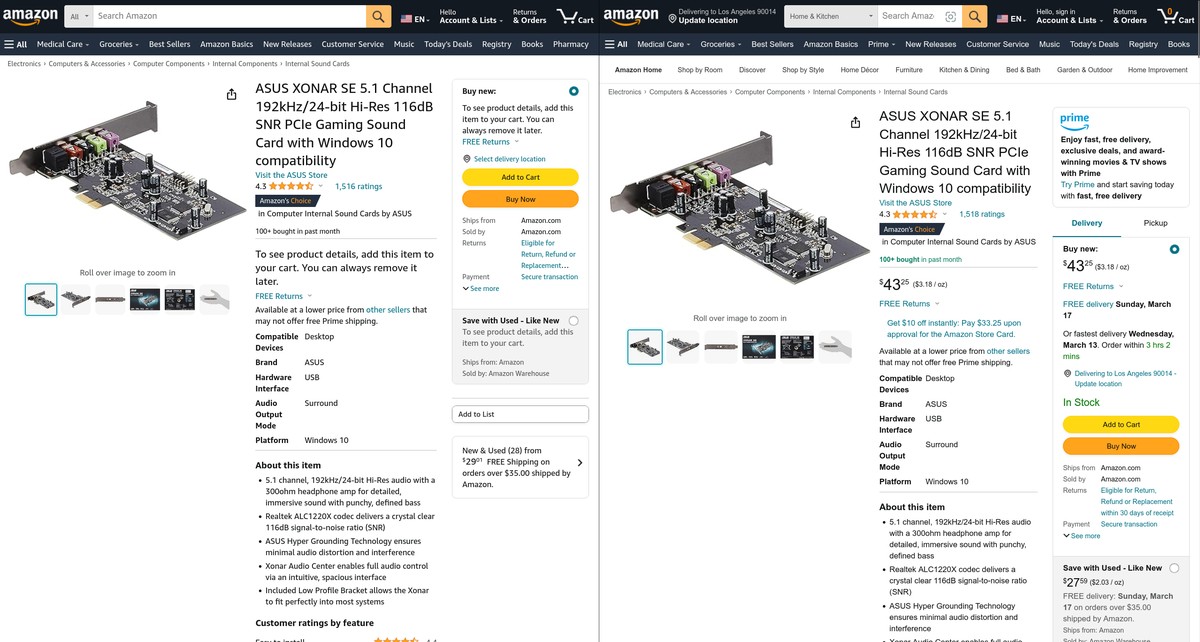Select 'Save with Used - Like New' radio in the left window

[x=573, y=321]
